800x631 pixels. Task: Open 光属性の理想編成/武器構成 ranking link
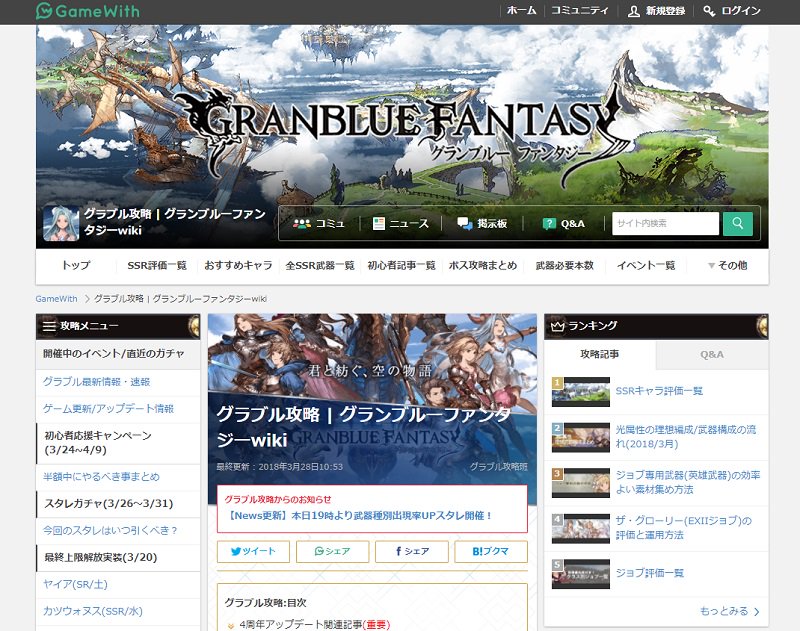click(x=686, y=437)
